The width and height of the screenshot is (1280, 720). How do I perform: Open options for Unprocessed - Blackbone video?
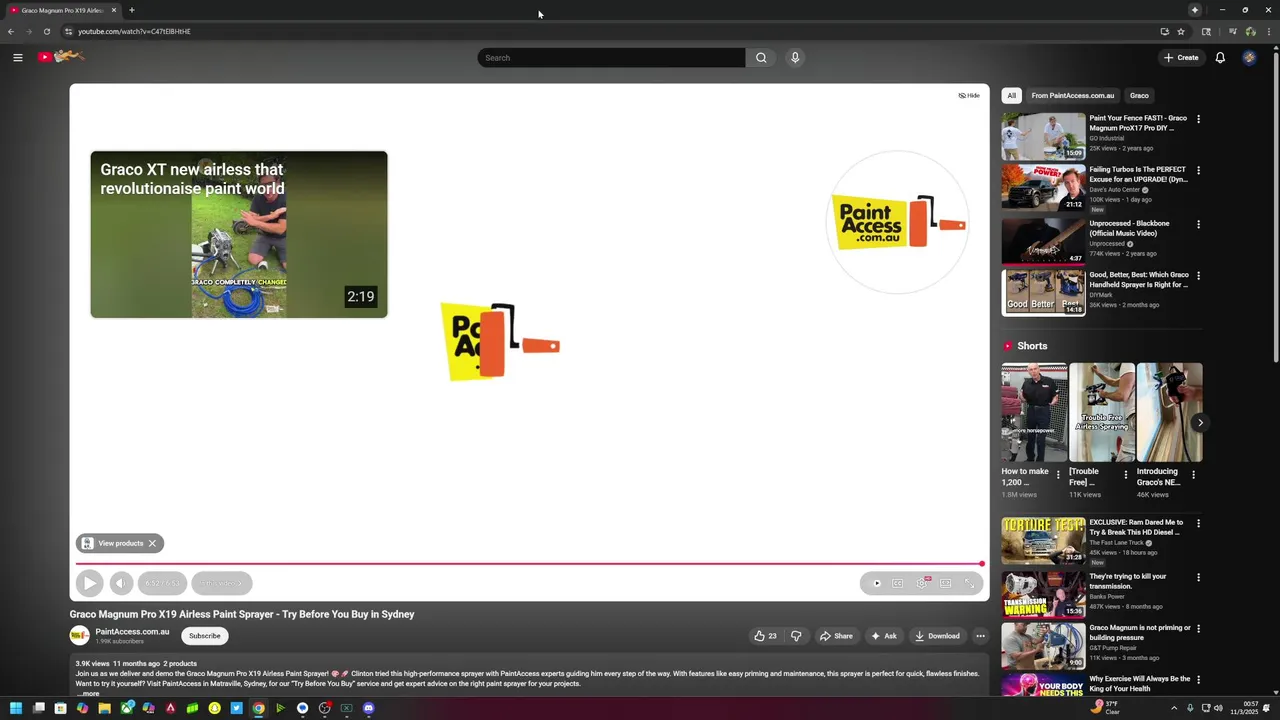(1198, 225)
